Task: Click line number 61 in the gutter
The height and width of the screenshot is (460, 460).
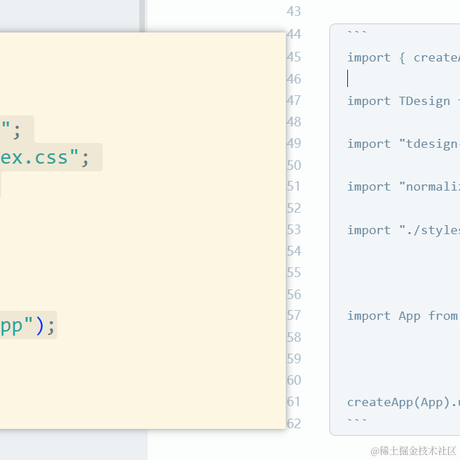Action: 294,402
